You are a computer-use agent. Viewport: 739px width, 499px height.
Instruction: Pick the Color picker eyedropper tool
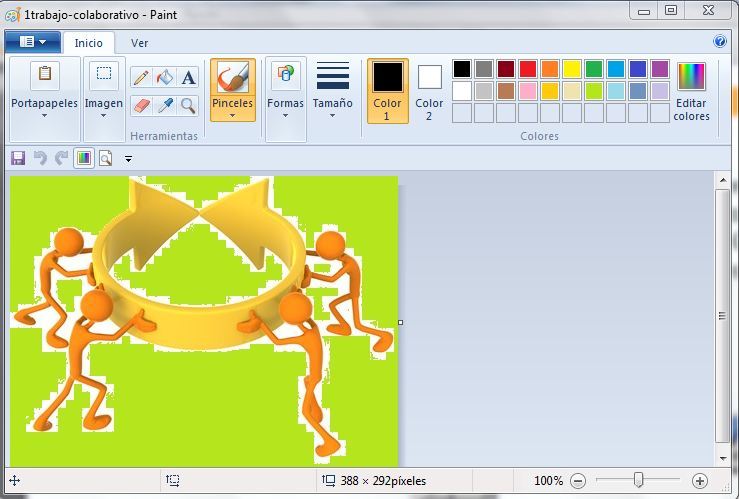(165, 105)
